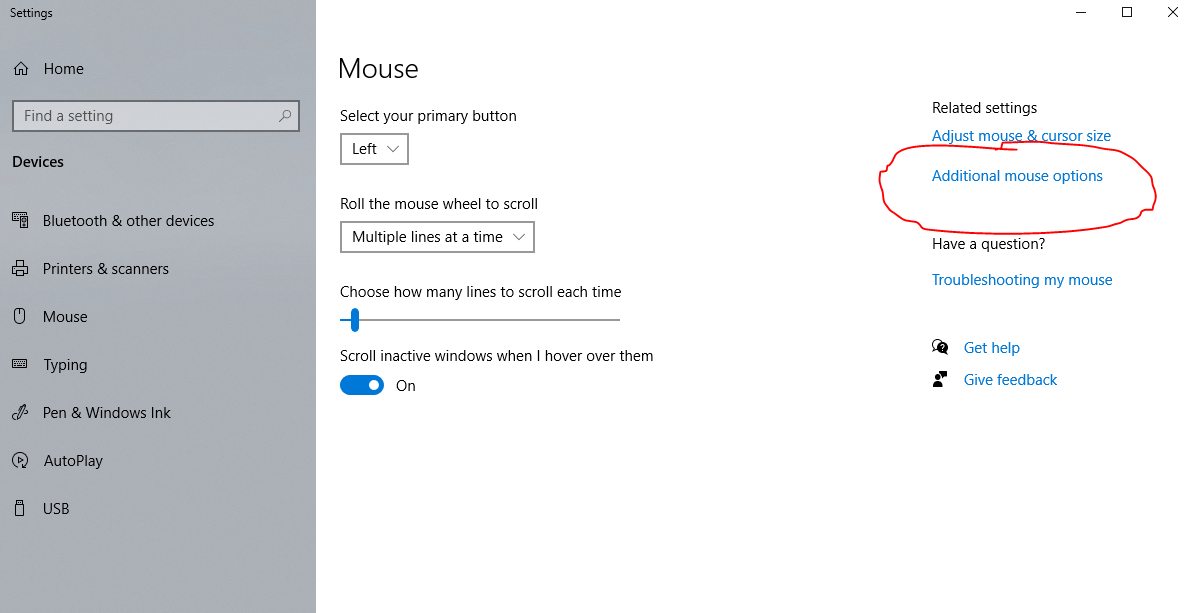Click the Printers & scanners icon
1194x613 pixels.
20,269
